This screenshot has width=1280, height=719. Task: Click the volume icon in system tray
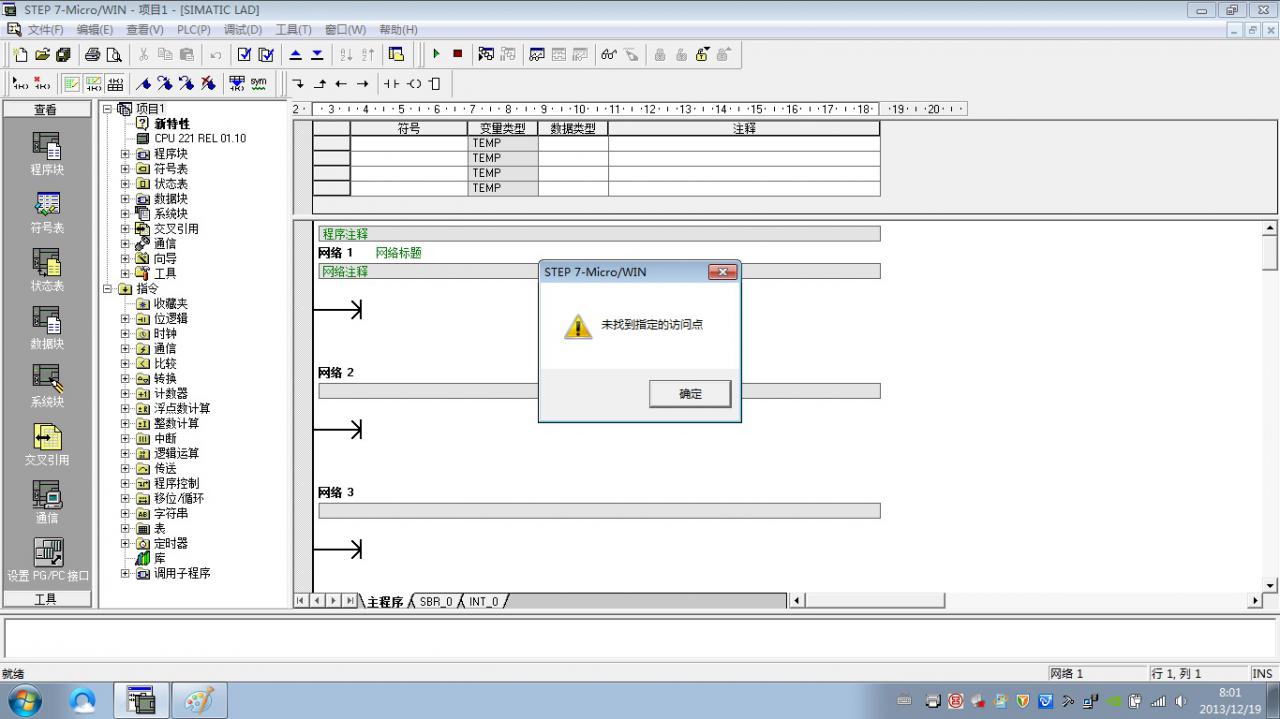coord(1181,701)
